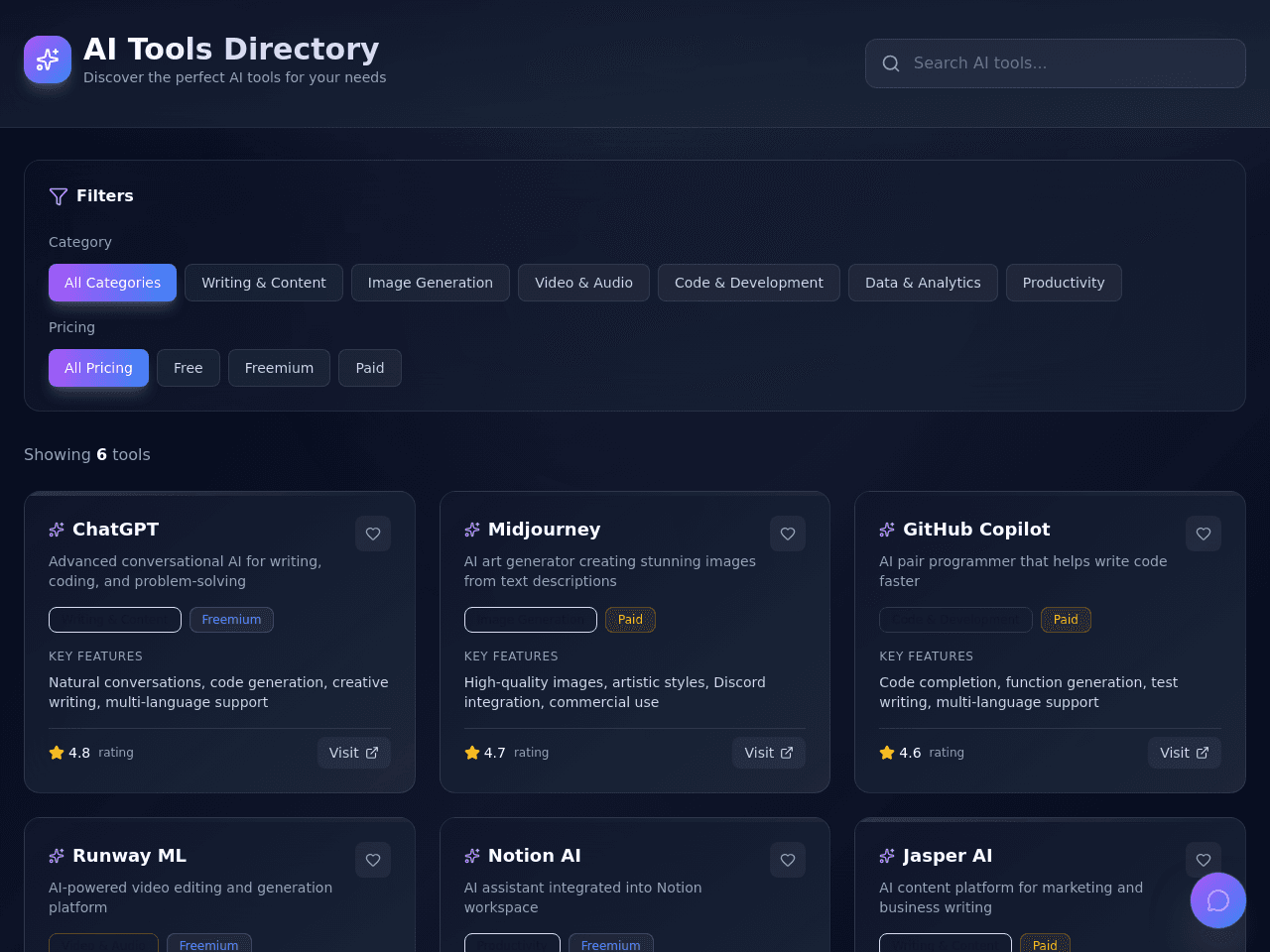Show only Paid tools in the Pricing filter

[x=370, y=368]
